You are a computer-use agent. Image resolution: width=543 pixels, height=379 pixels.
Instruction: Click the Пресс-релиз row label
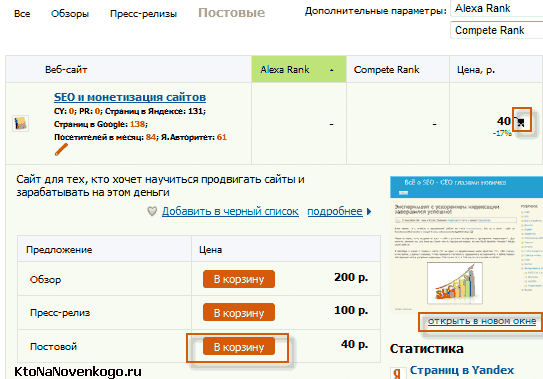60,312
